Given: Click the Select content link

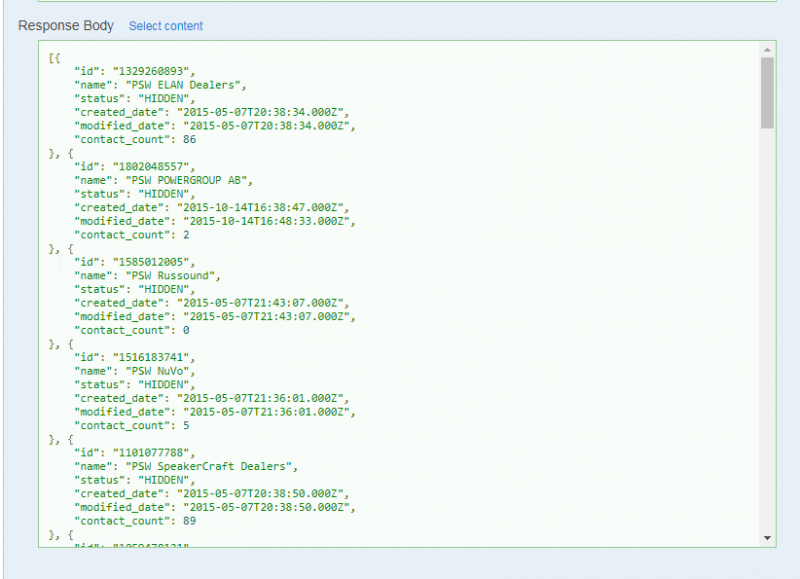Looking at the screenshot, I should (x=166, y=26).
